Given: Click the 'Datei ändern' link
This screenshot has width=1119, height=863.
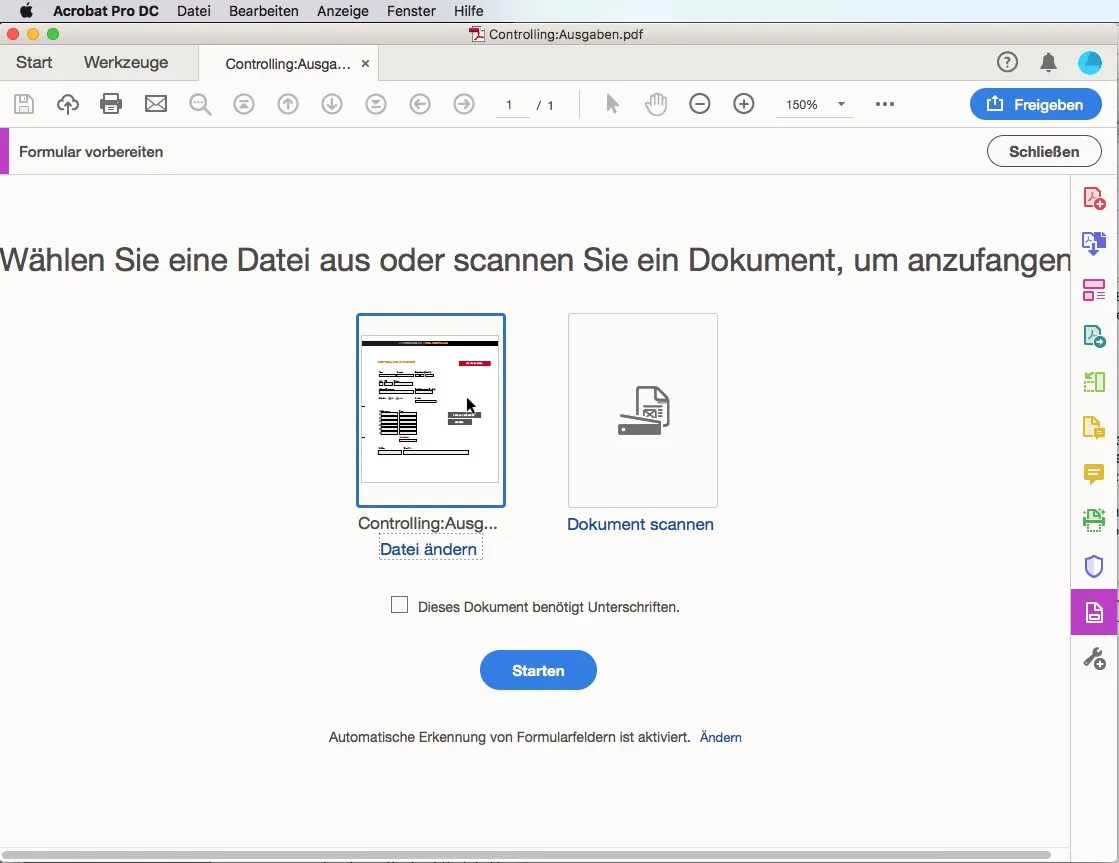Looking at the screenshot, I should point(429,549).
